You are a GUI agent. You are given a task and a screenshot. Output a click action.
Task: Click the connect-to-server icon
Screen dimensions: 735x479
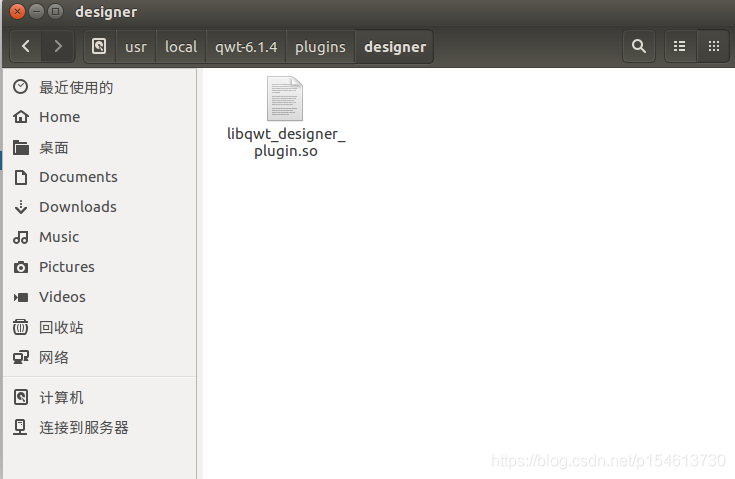pos(20,427)
